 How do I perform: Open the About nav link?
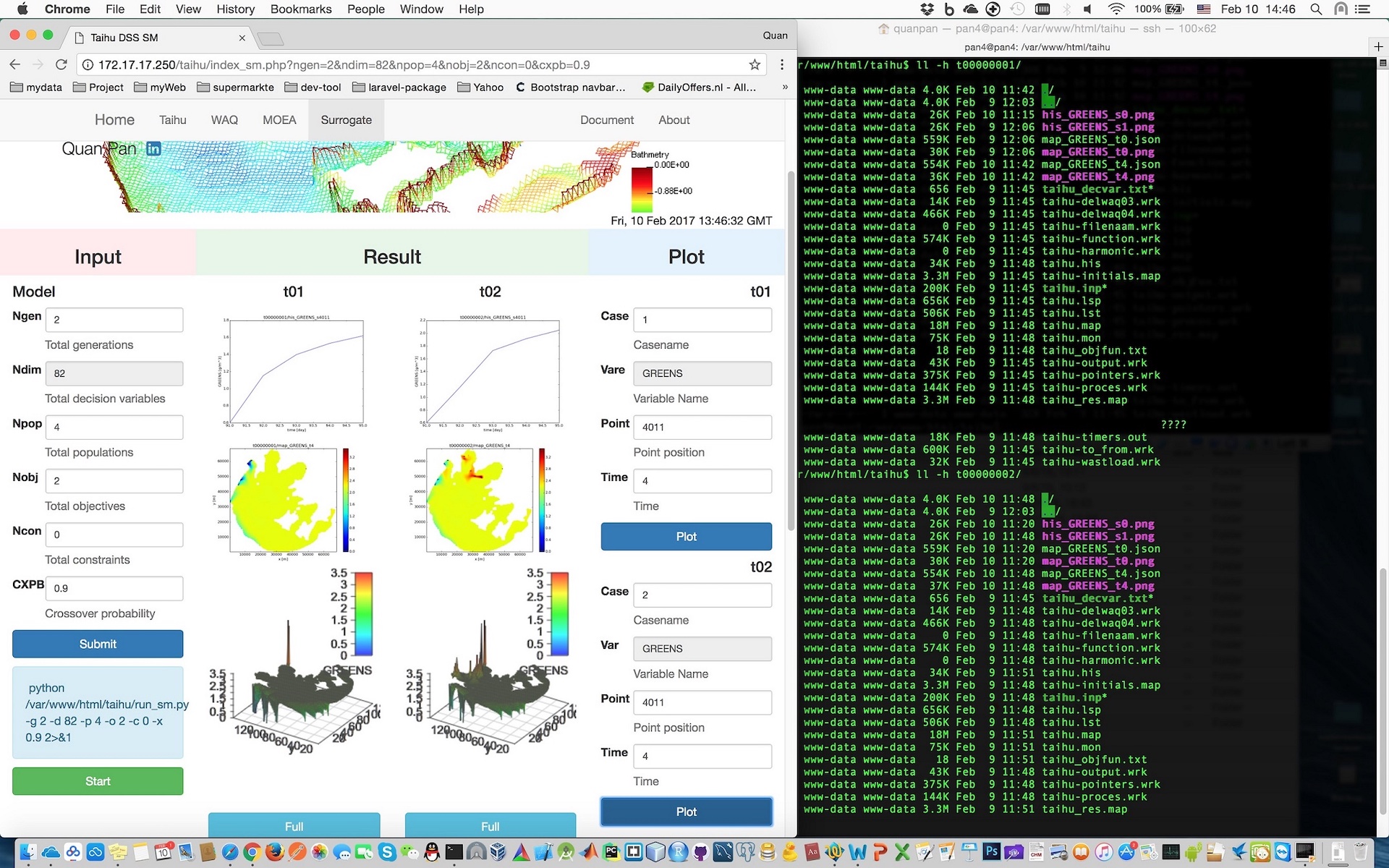click(674, 120)
